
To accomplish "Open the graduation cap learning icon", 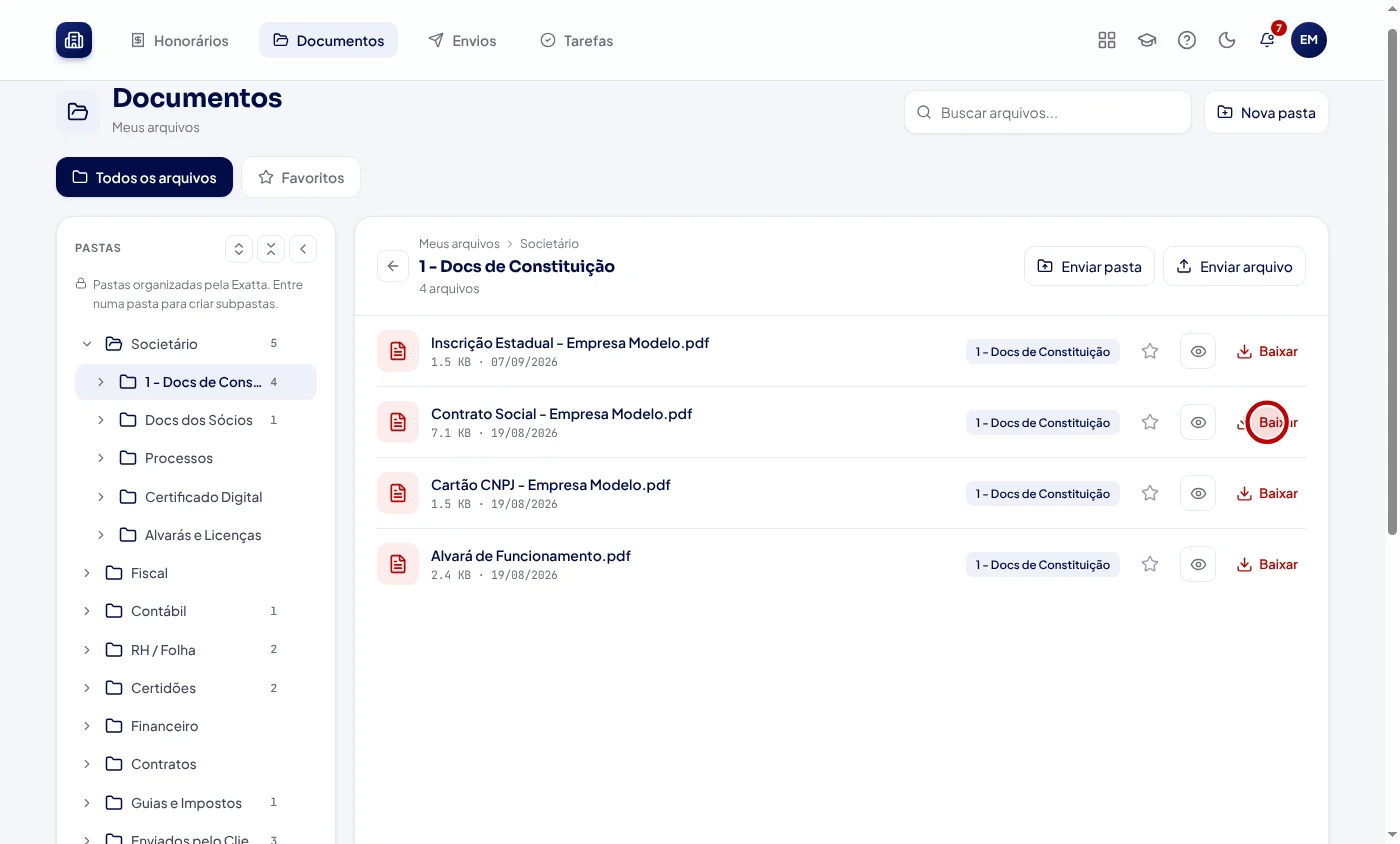I will point(1147,40).
